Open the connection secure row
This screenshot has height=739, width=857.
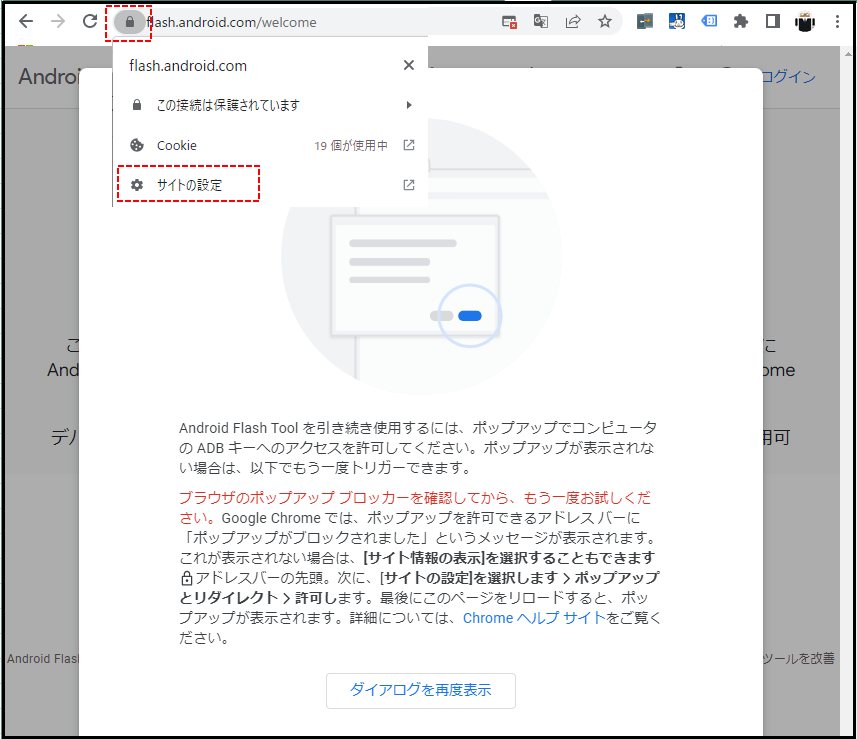pos(271,105)
